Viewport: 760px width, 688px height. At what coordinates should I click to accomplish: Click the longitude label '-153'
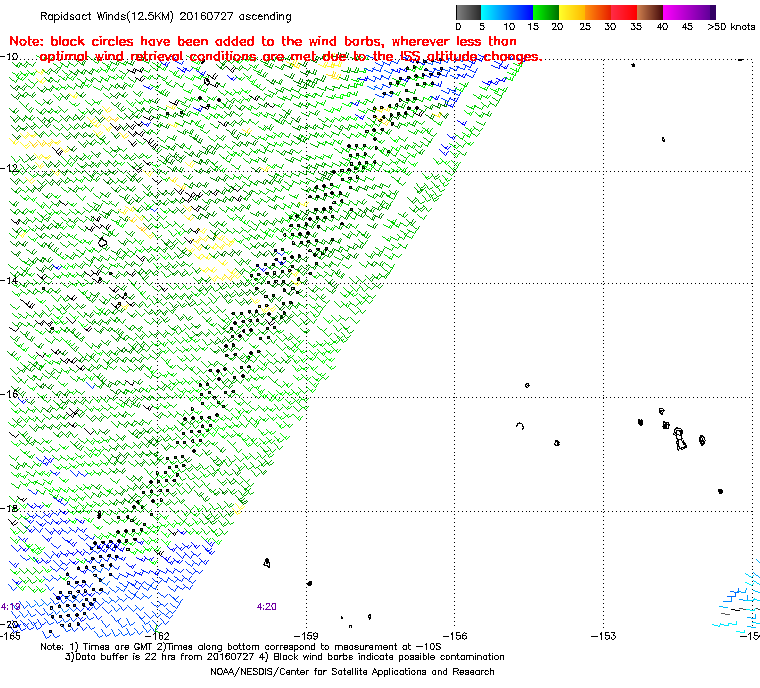click(x=603, y=636)
